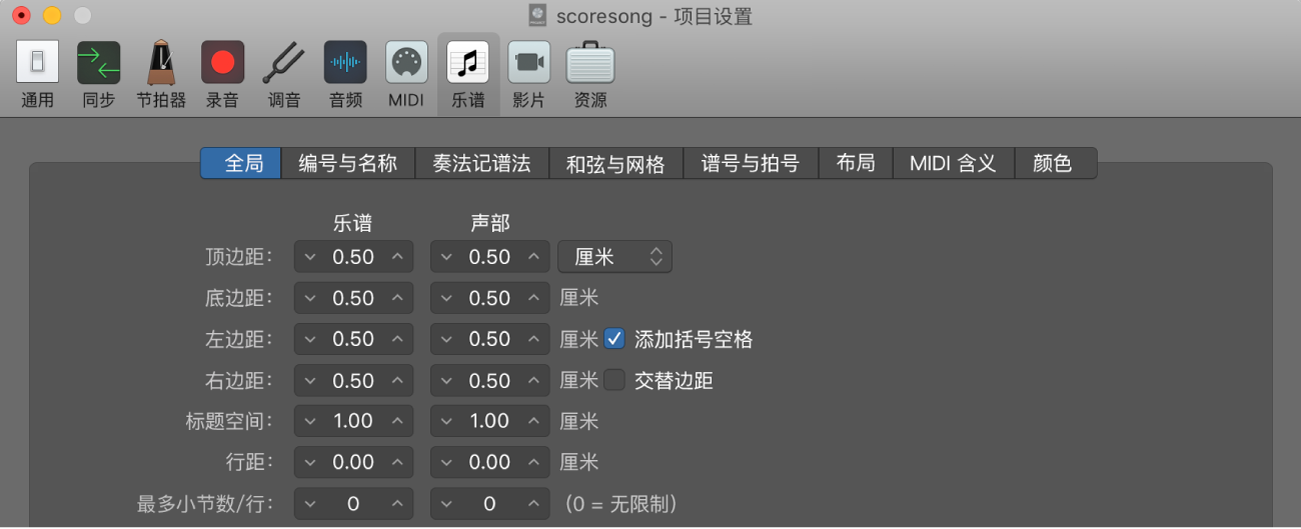The height and width of the screenshot is (529, 1301).
Task: Switch to the 奏法记谱法 tab
Action: tap(482, 163)
